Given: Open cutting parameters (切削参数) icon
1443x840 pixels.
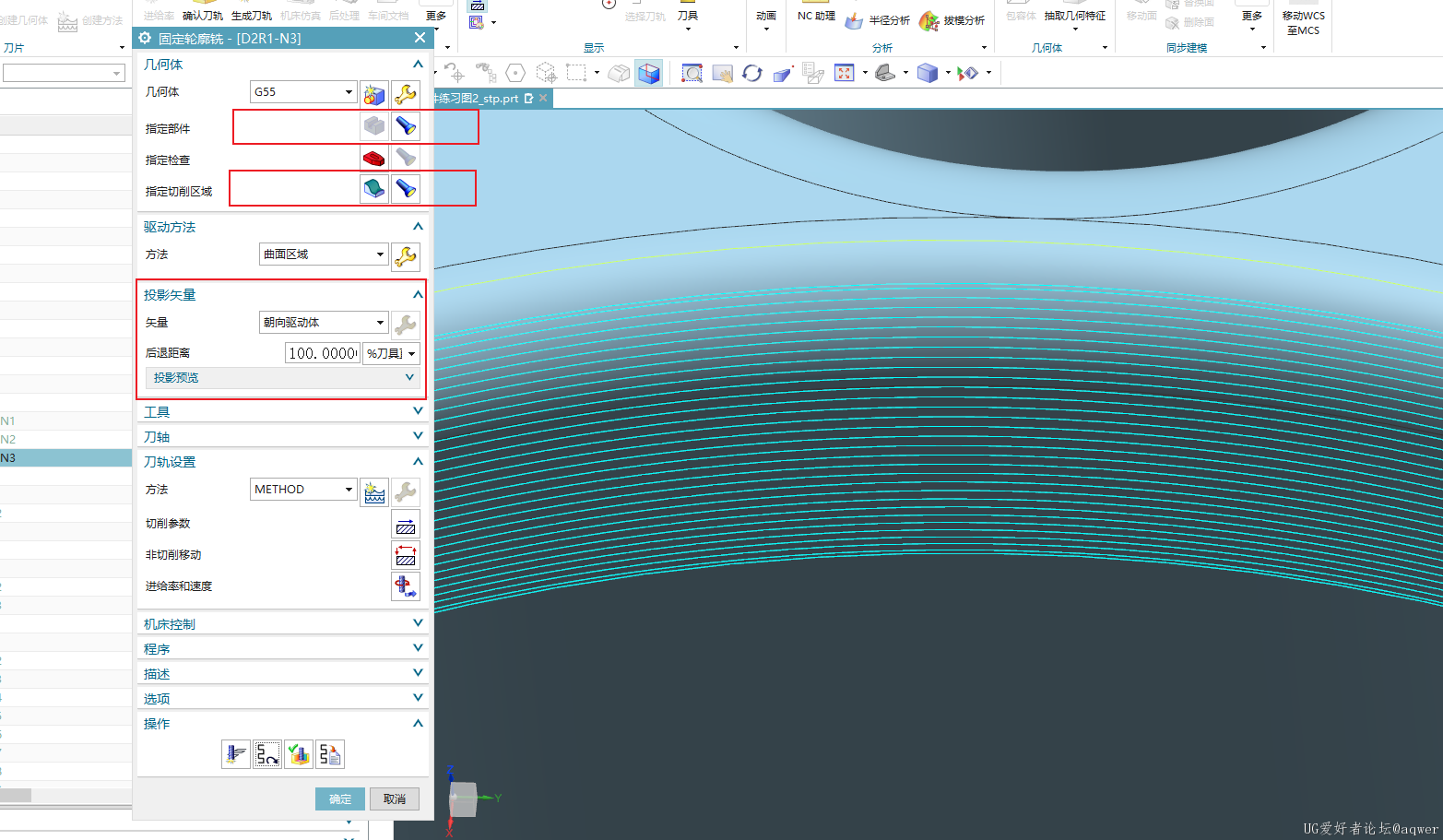Looking at the screenshot, I should pyautogui.click(x=406, y=524).
